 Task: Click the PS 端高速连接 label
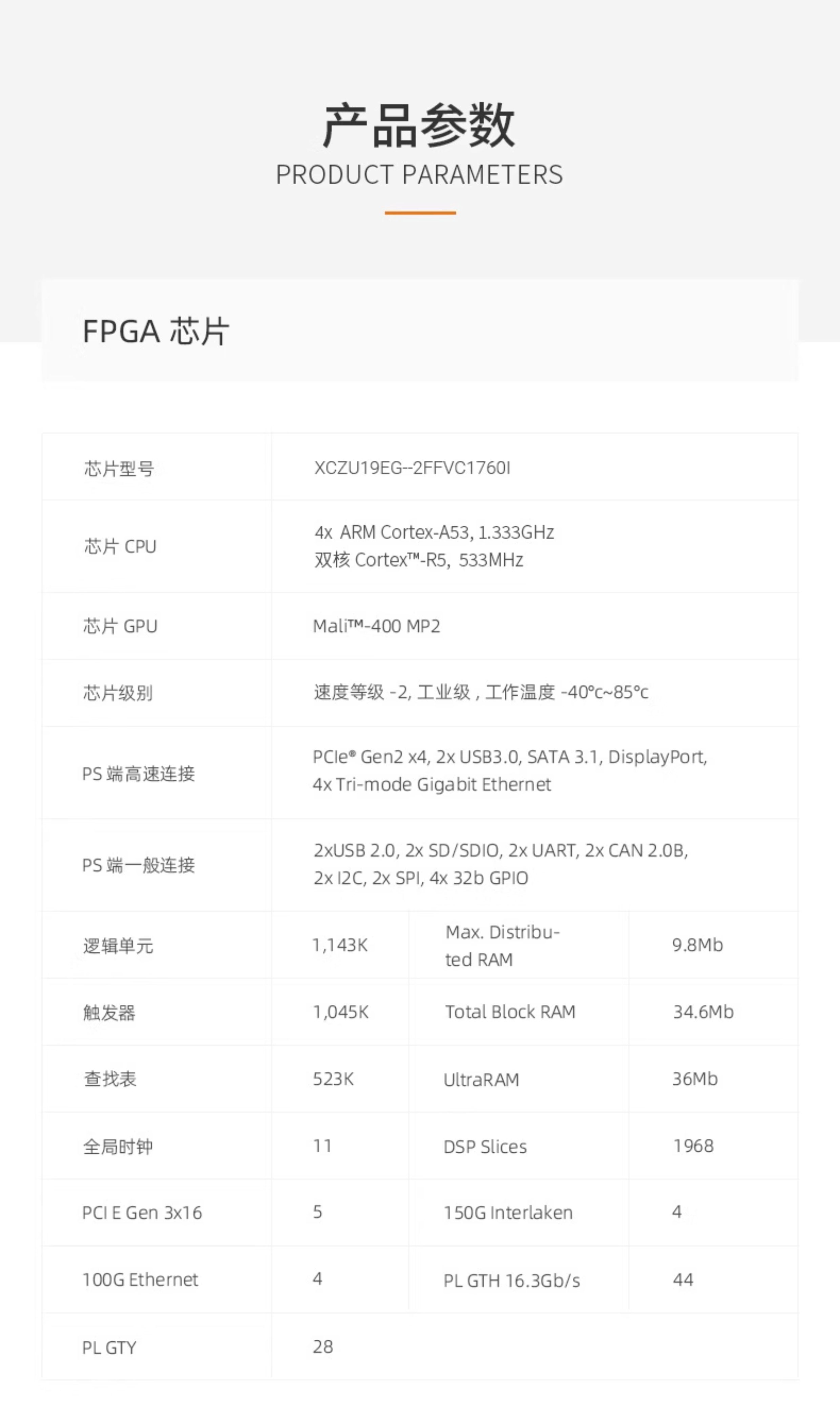(x=139, y=774)
